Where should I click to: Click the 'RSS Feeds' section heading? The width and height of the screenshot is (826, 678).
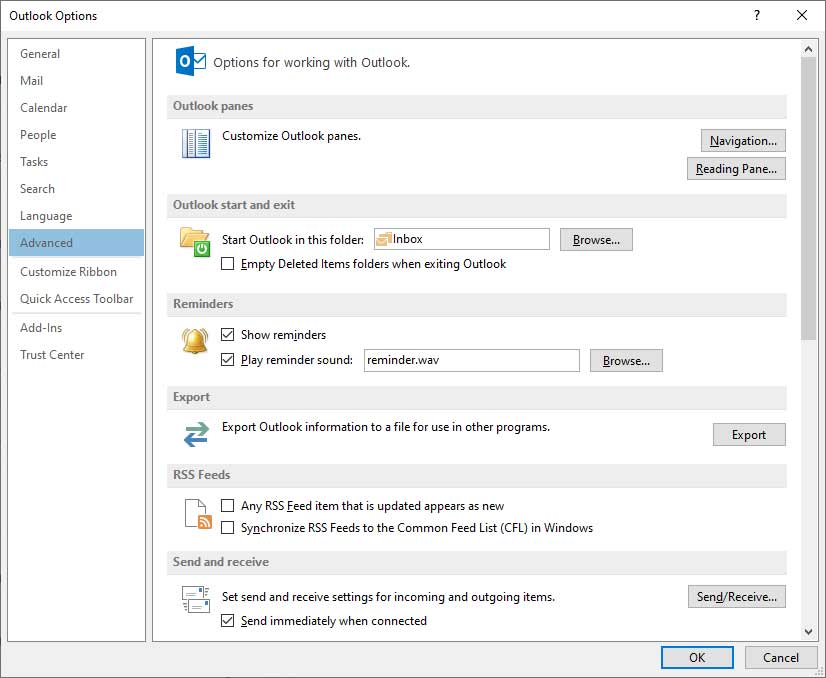(x=202, y=475)
